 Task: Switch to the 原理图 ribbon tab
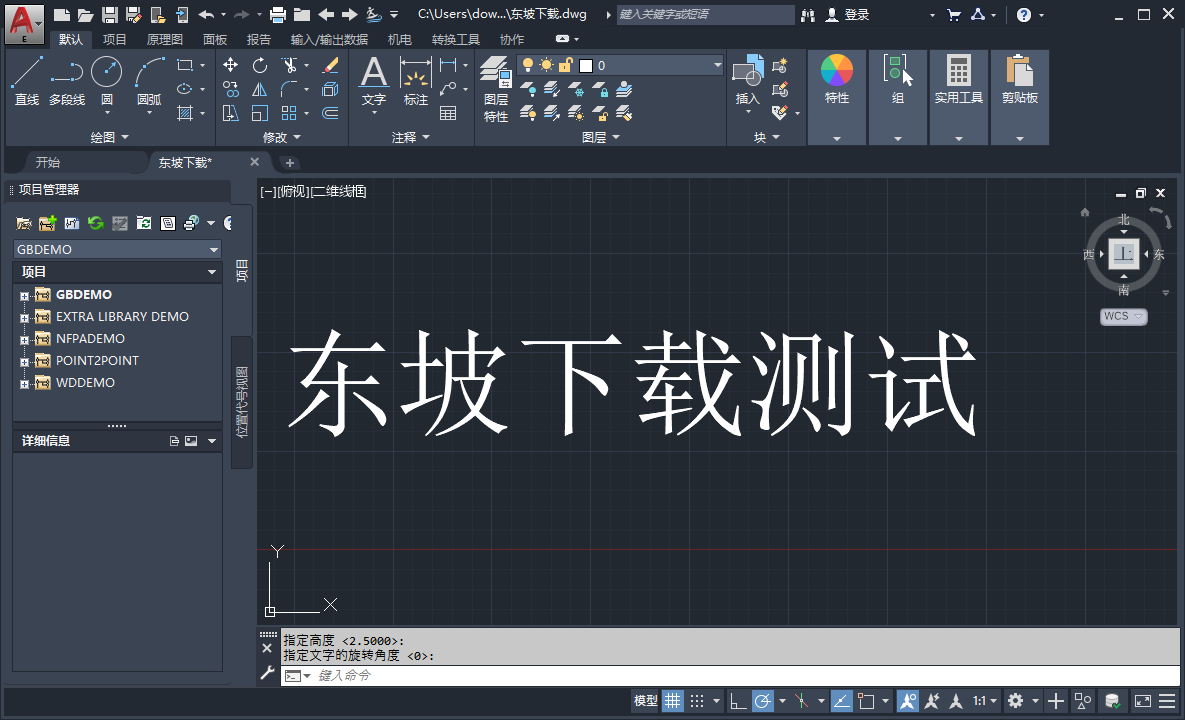[x=163, y=39]
